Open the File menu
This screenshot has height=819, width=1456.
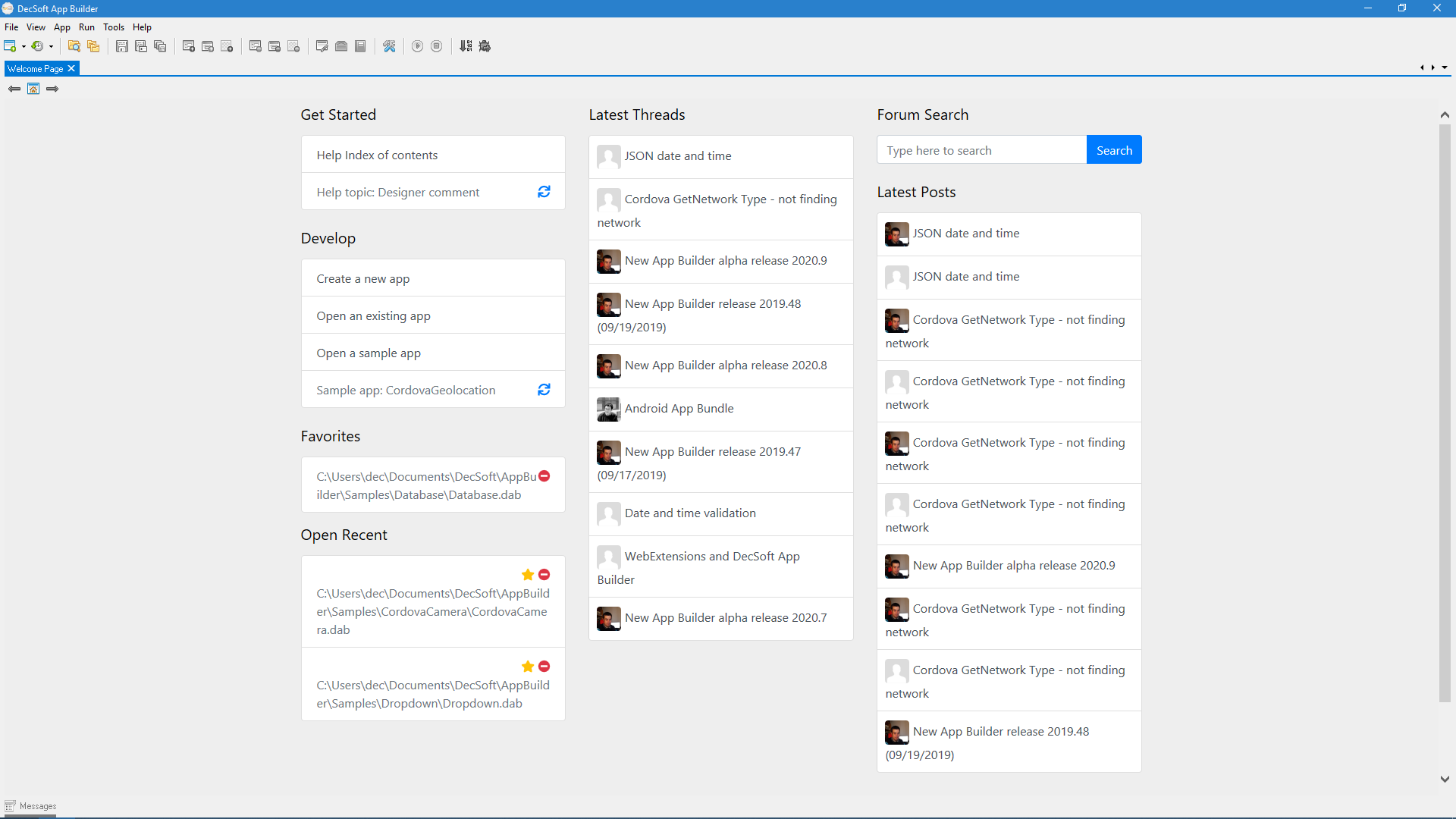[11, 27]
